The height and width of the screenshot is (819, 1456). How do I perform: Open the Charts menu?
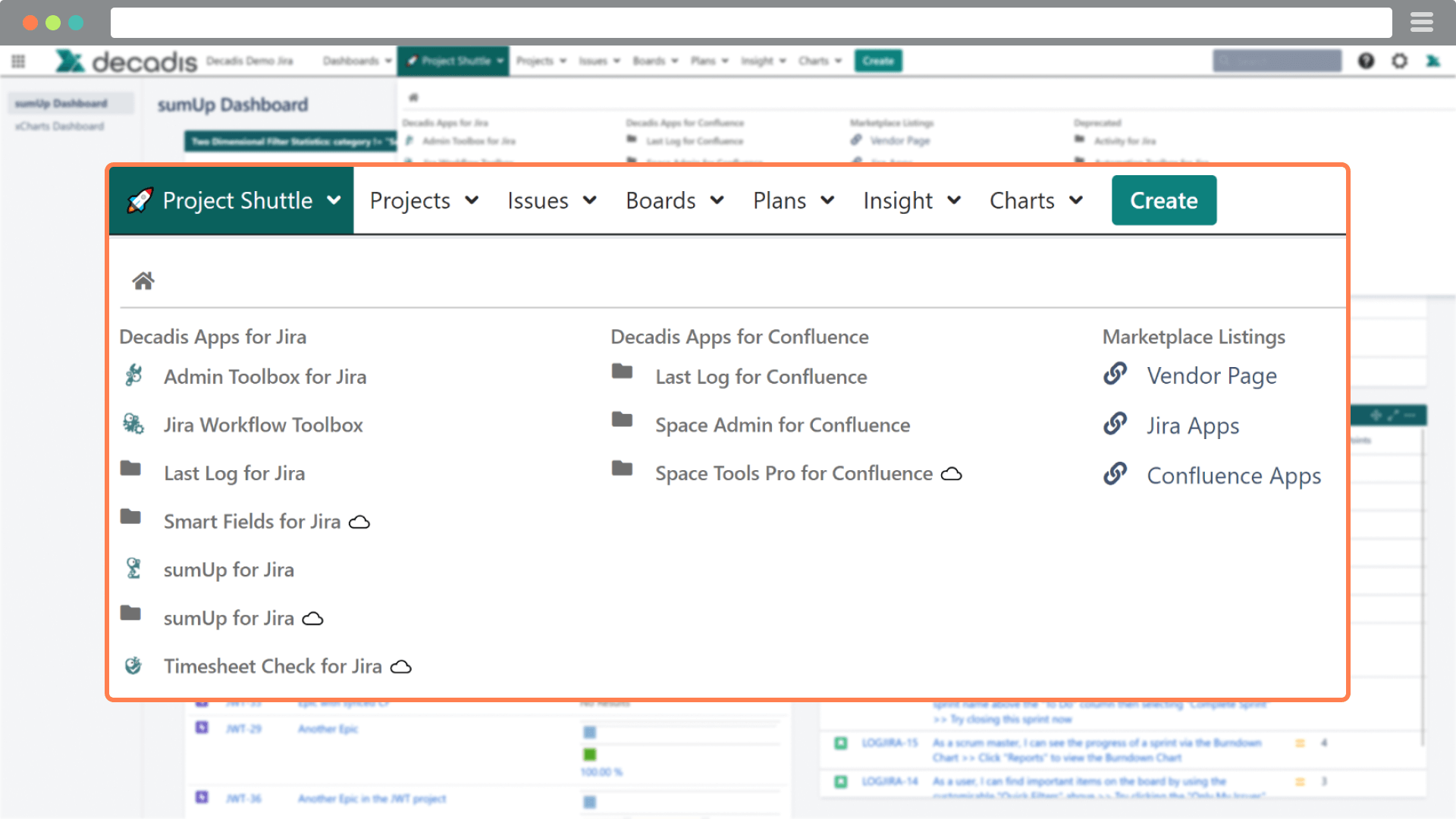tap(1036, 200)
